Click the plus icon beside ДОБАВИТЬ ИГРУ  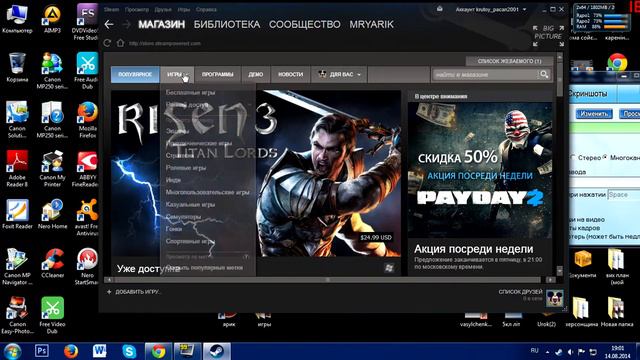pyautogui.click(x=109, y=292)
